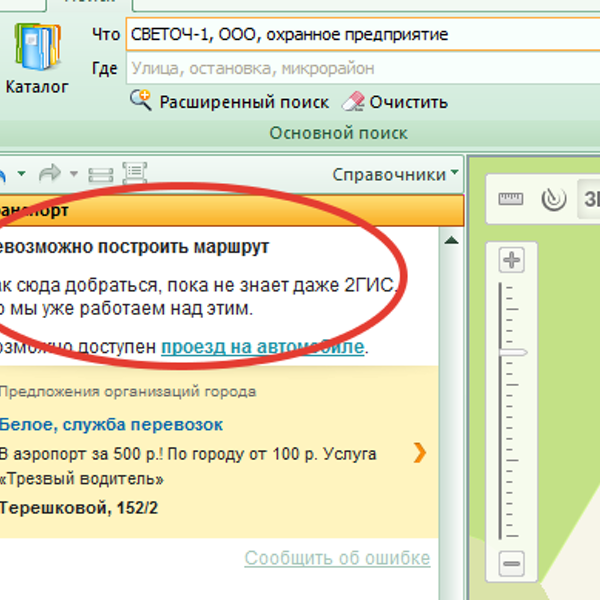Click the detailed list view icon

click(x=135, y=173)
